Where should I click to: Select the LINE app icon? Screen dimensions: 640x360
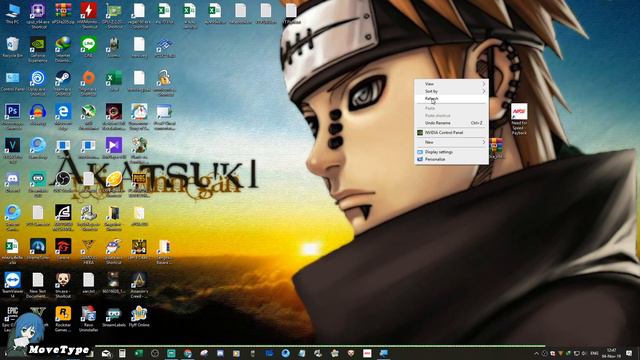point(88,47)
